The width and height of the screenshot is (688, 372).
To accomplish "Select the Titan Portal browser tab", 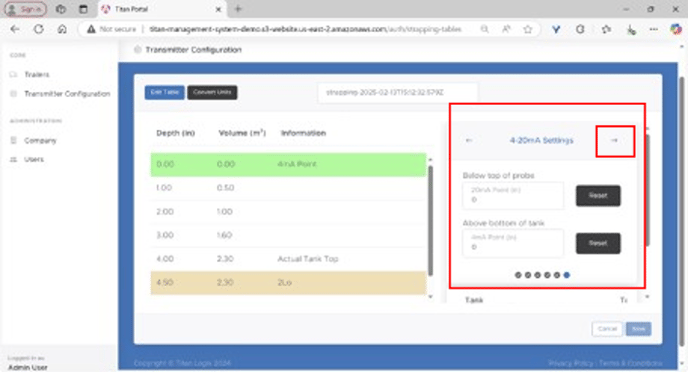I will point(161,9).
